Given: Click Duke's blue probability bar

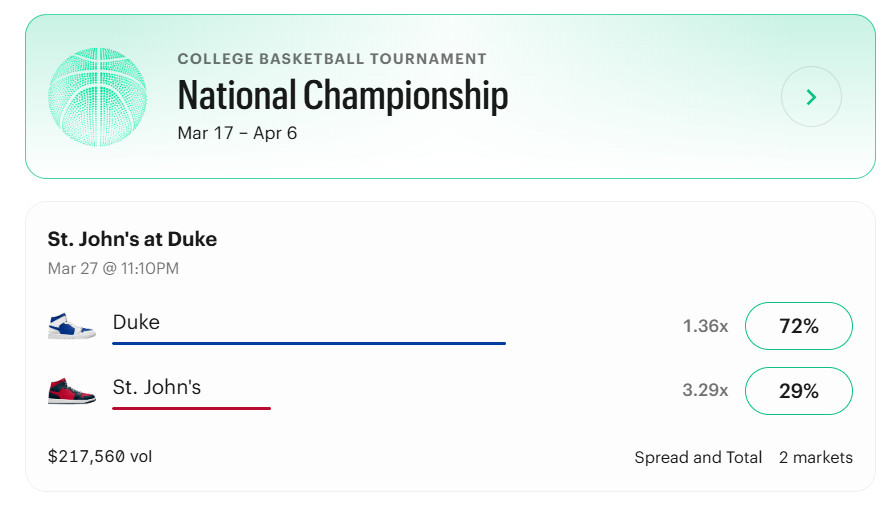Looking at the screenshot, I should (x=308, y=343).
